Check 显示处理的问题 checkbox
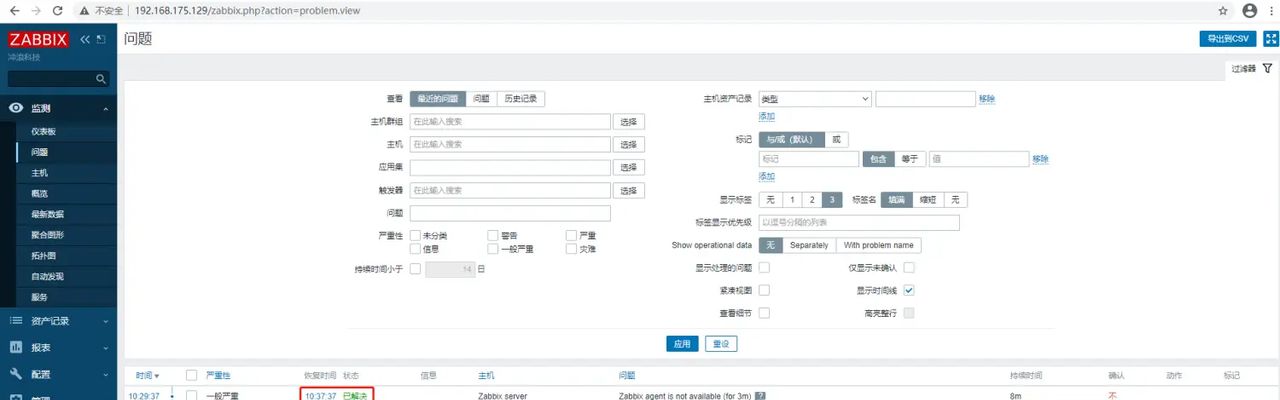1280x400 pixels. click(x=764, y=268)
